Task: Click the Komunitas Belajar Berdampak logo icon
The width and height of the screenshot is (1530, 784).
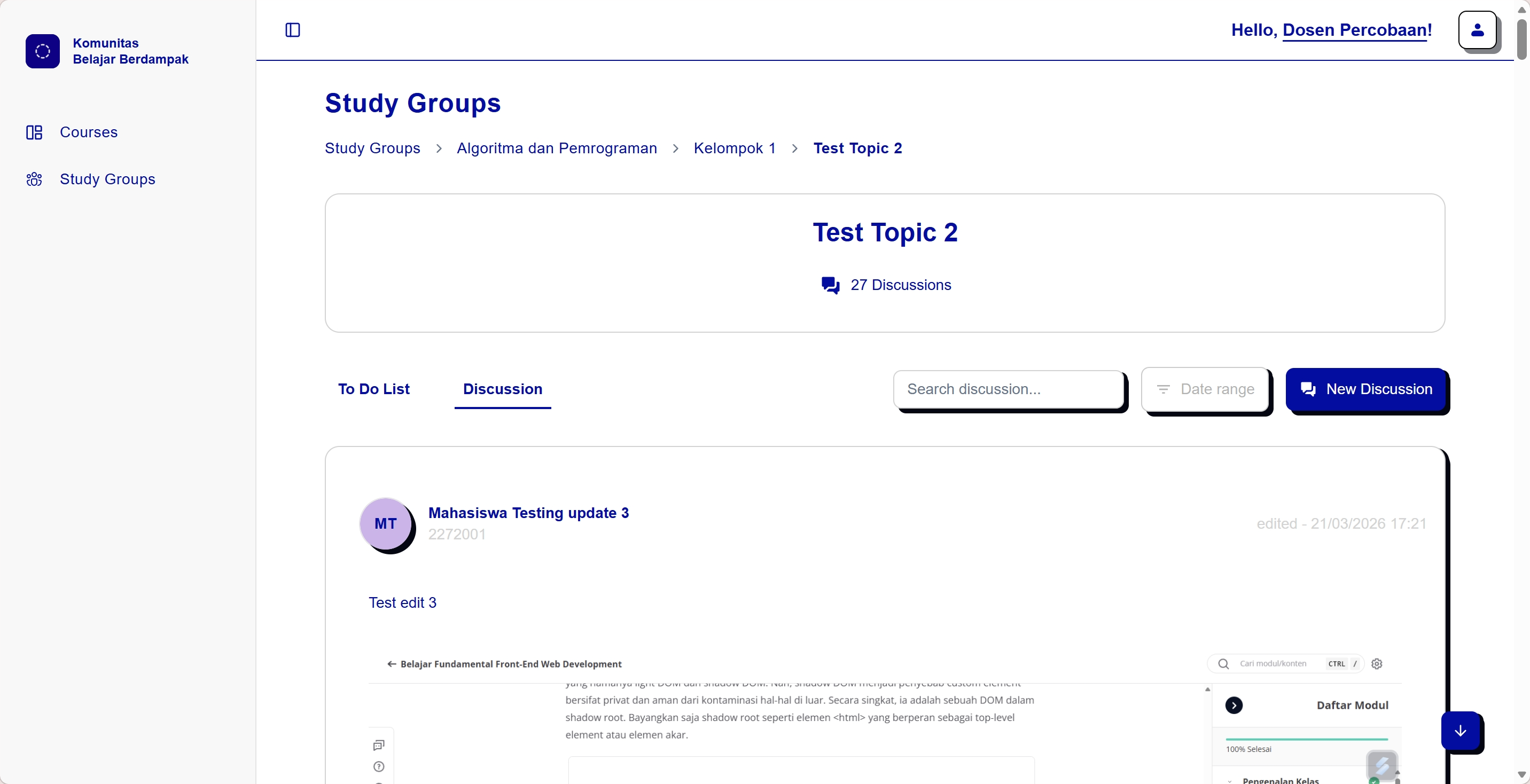Action: [x=42, y=51]
